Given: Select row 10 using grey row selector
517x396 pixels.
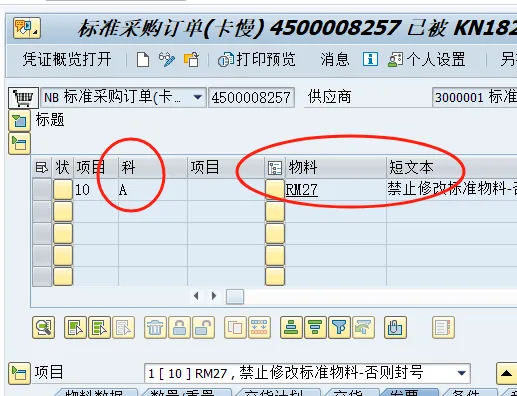Looking at the screenshot, I should pos(42,189).
